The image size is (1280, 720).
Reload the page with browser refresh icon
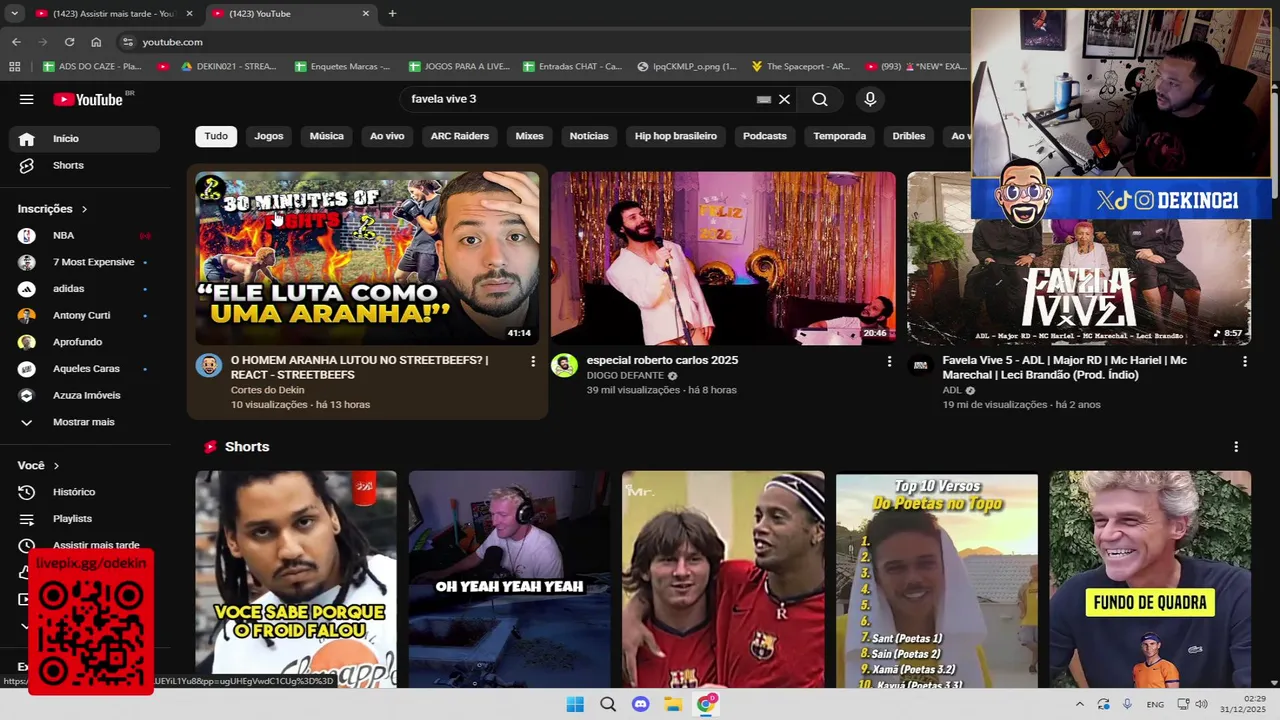click(x=69, y=42)
